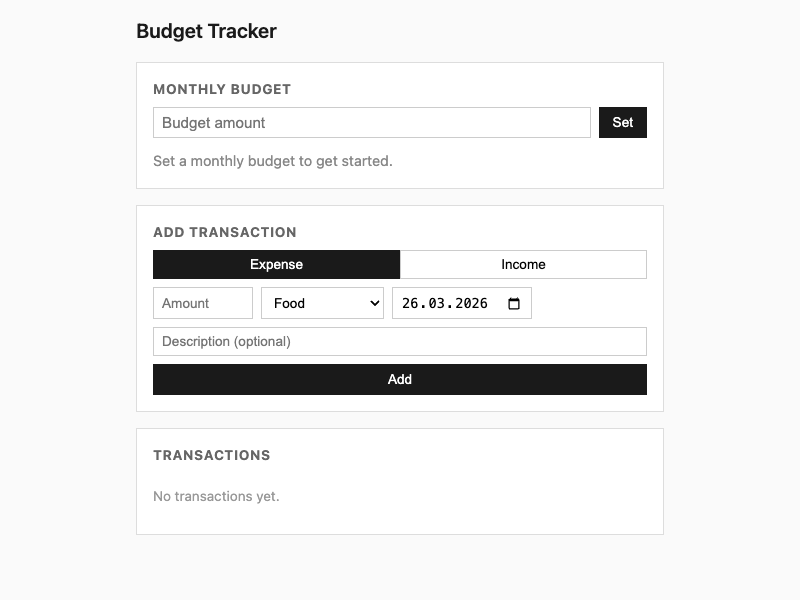
Task: Click the Transactions section heading
Action: click(x=212, y=455)
